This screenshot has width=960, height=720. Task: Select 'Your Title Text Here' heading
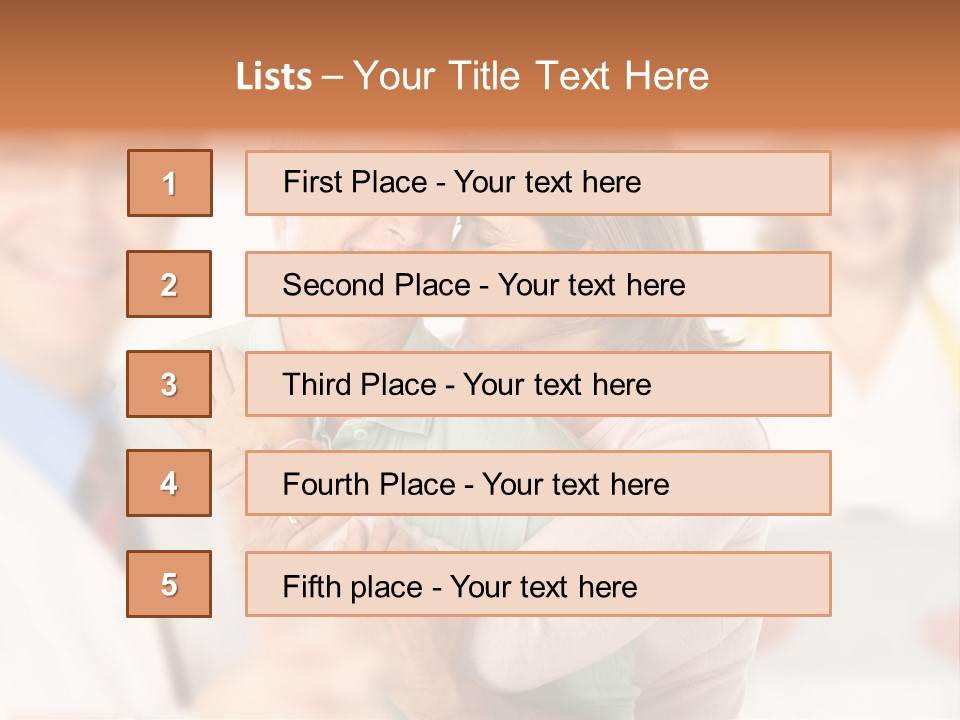click(531, 76)
